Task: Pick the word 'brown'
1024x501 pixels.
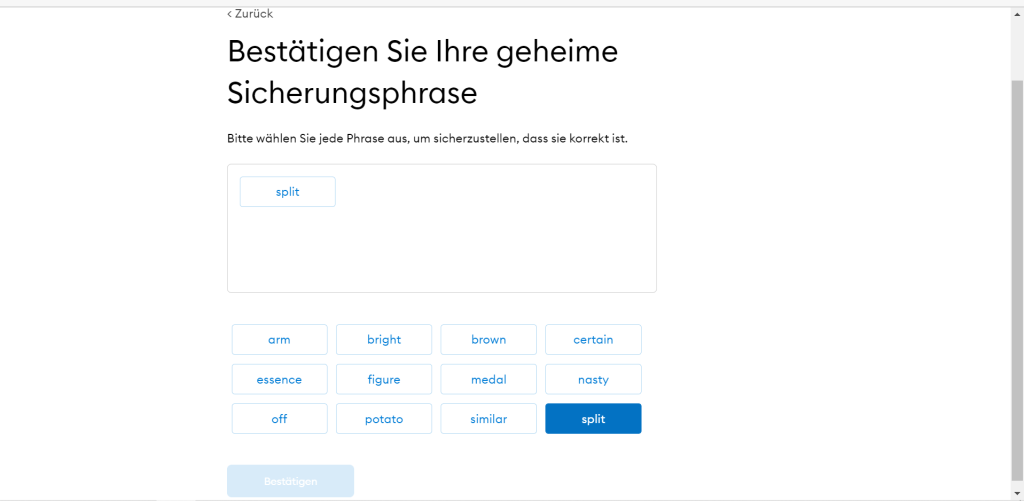Action: coord(488,340)
